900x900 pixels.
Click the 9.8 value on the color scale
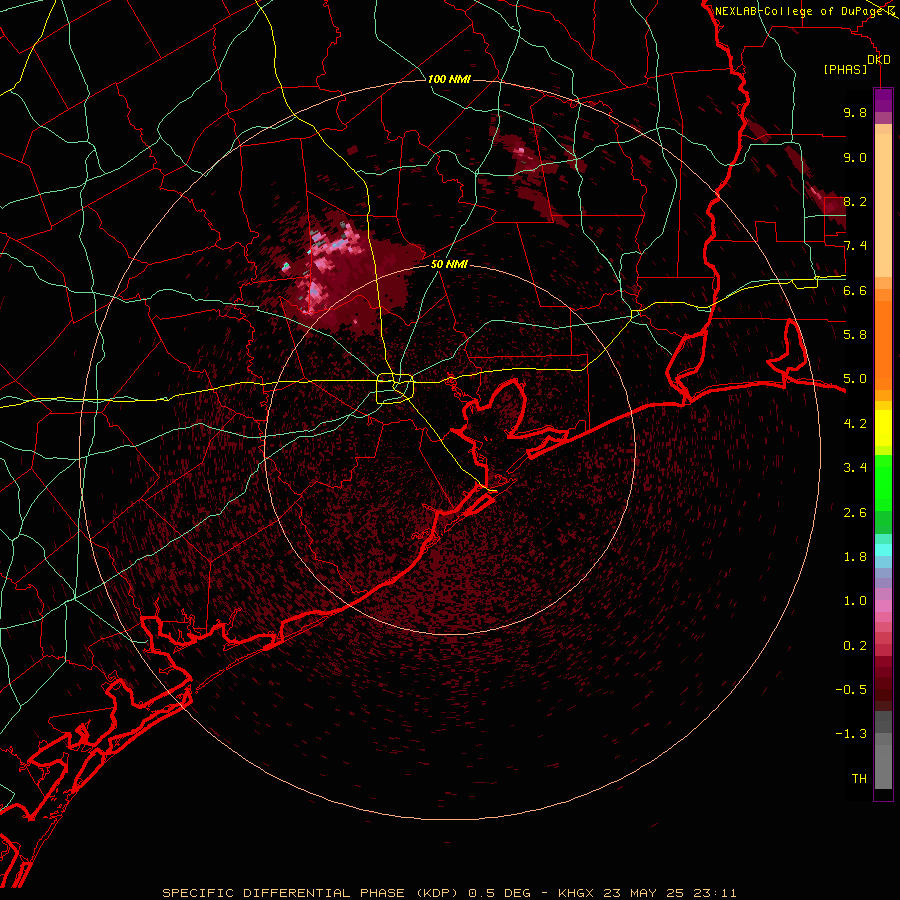[x=855, y=112]
